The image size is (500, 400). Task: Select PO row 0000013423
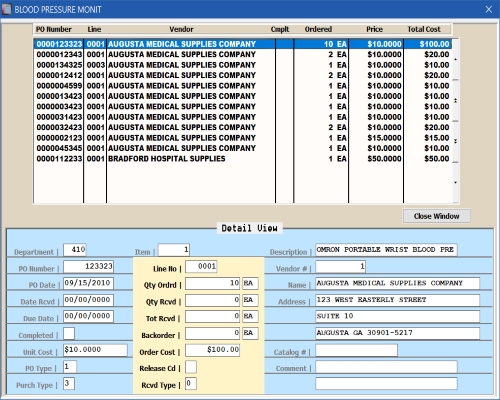coord(243,96)
